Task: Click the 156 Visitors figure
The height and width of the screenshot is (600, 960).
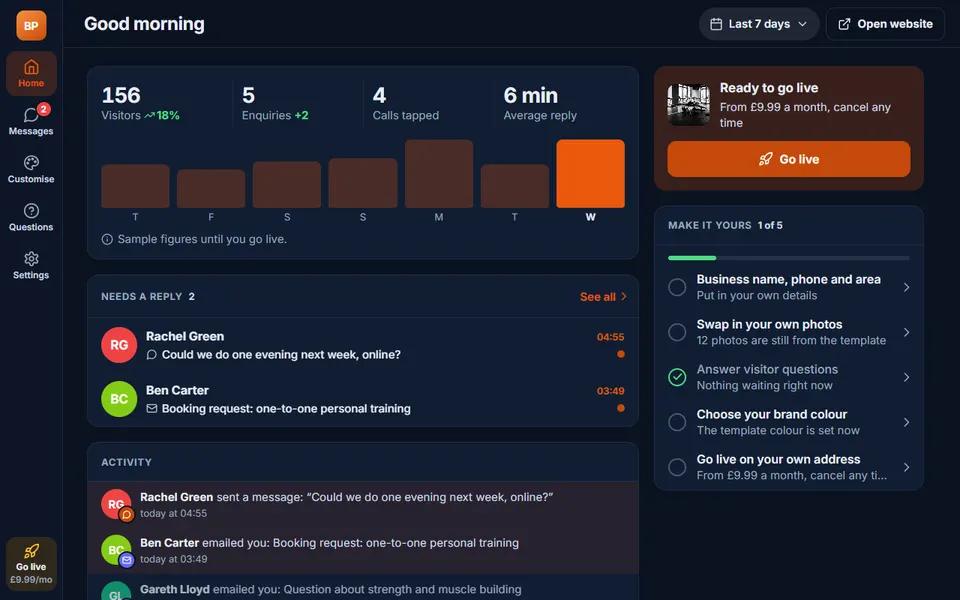Action: pyautogui.click(x=121, y=95)
